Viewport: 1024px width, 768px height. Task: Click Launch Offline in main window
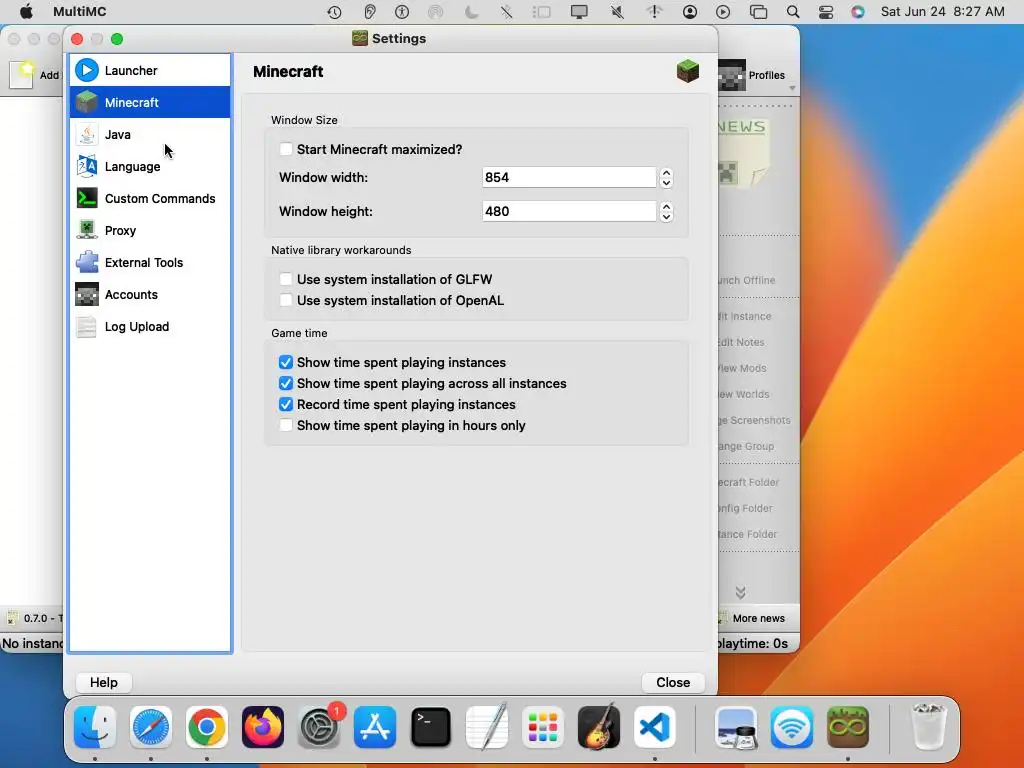pyautogui.click(x=746, y=280)
